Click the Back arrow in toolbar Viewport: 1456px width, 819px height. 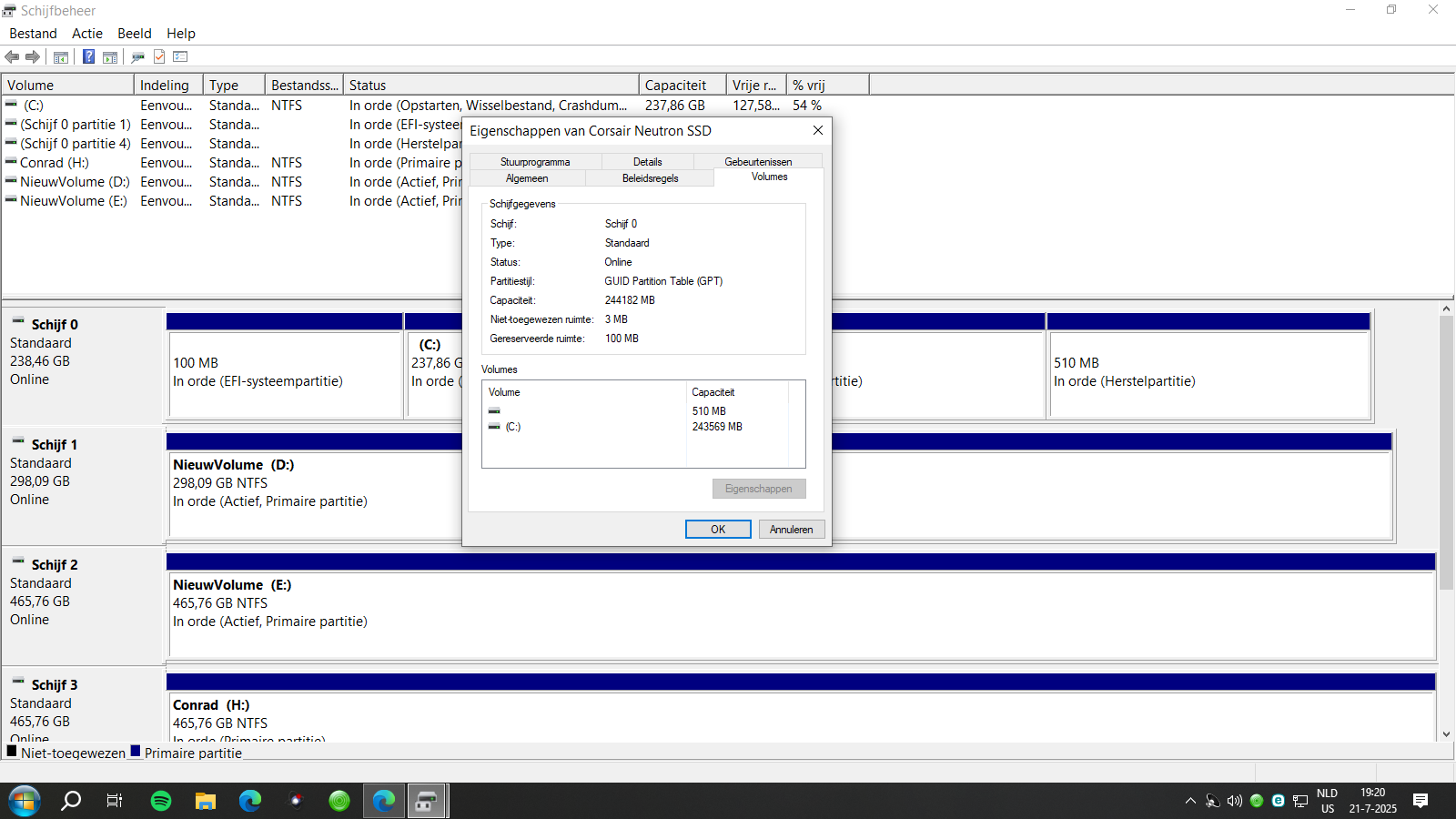(12, 57)
